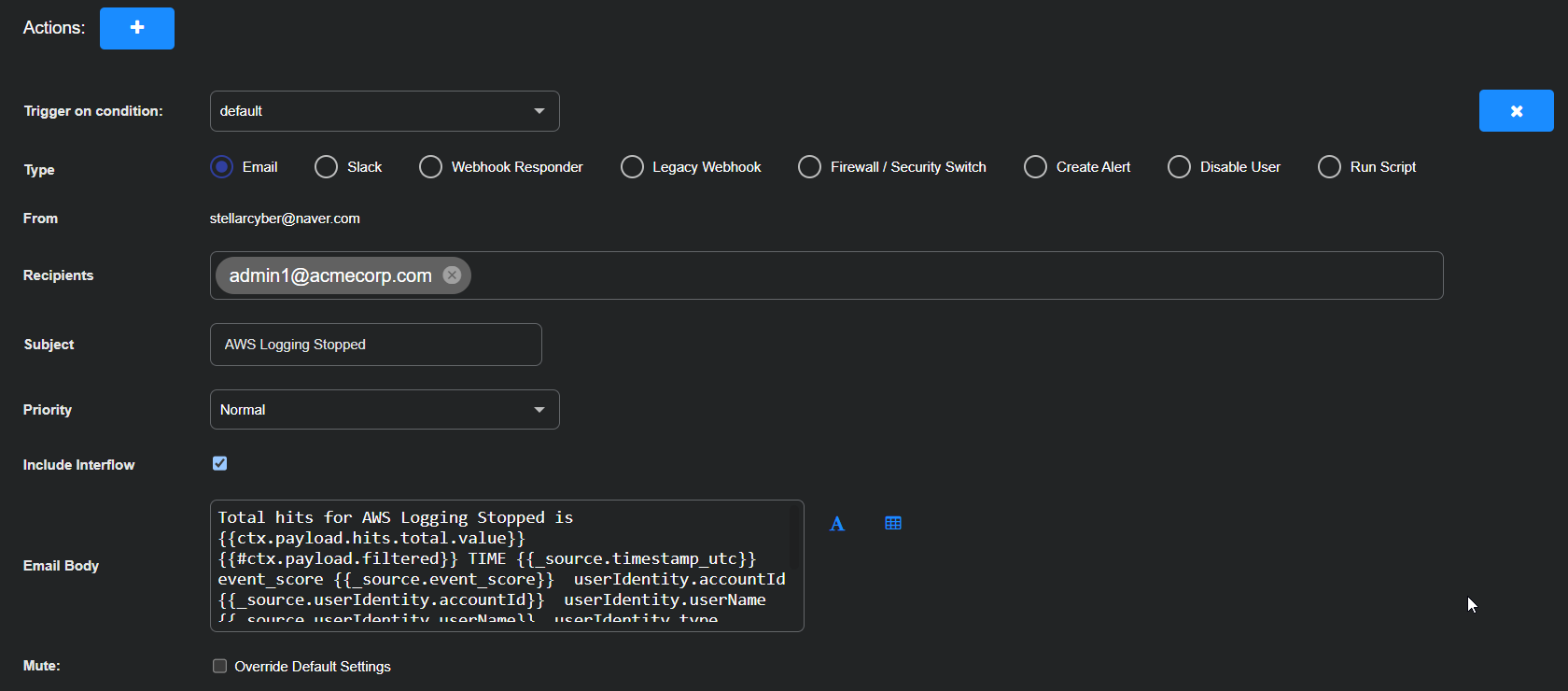Click the blue letter A text icon
The width and height of the screenshot is (1568, 691).
tap(837, 524)
